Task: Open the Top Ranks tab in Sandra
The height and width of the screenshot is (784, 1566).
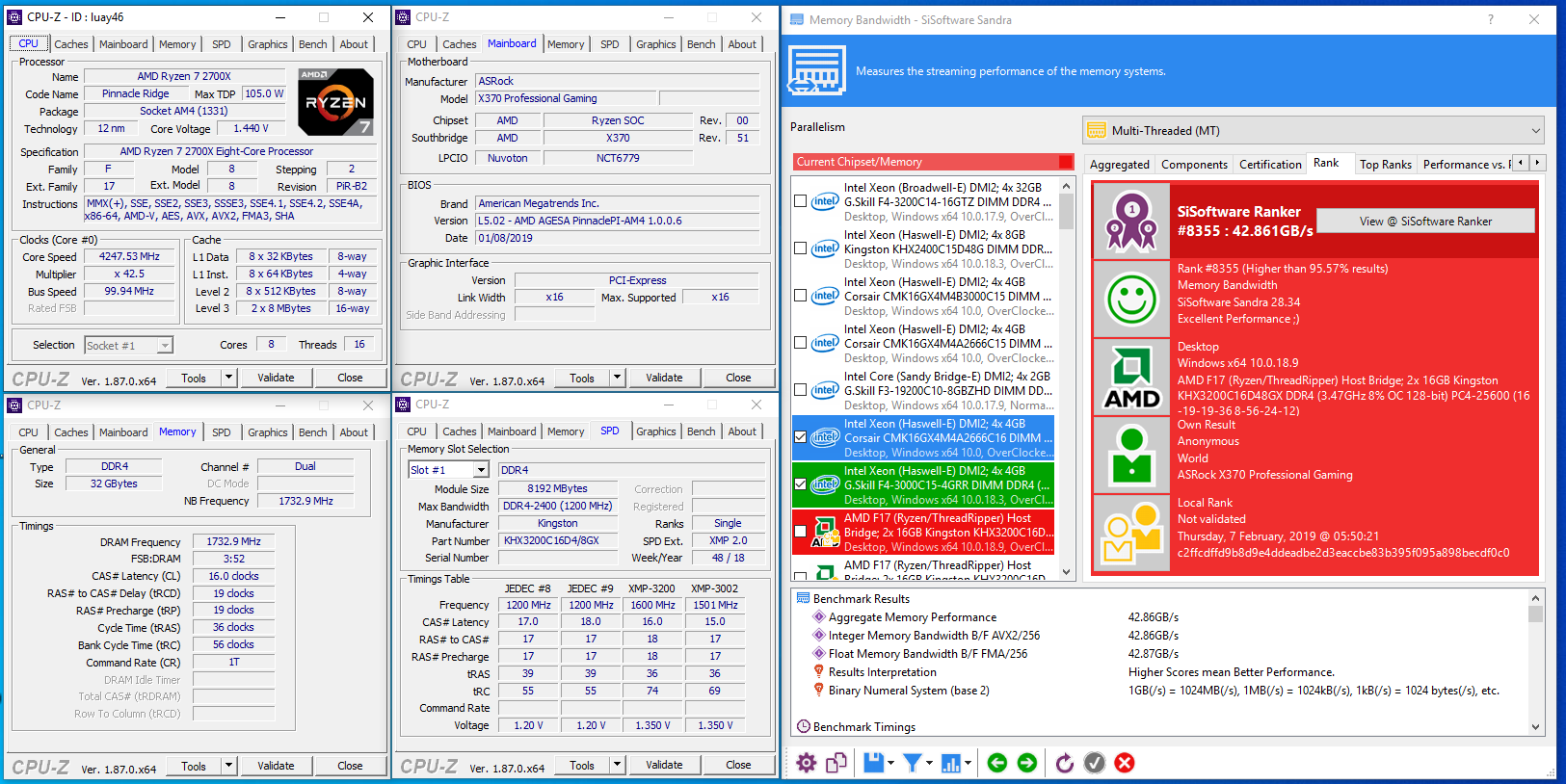Action: coord(1386,165)
